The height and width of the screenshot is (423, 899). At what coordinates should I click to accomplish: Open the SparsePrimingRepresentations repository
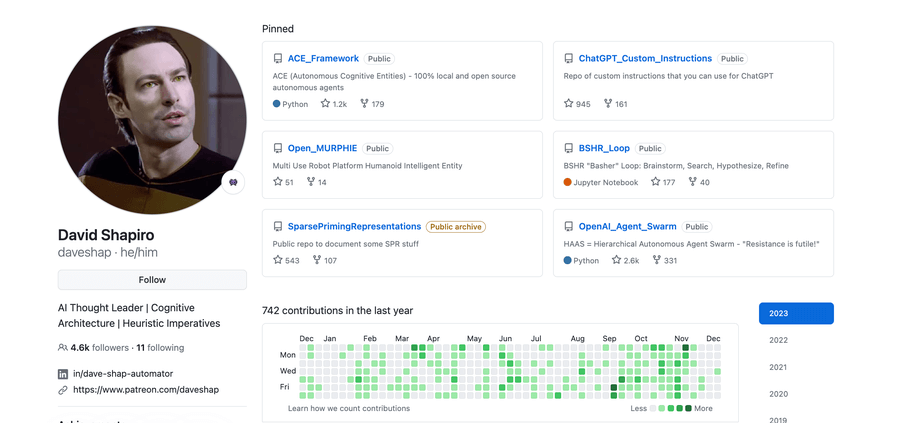[x=354, y=226]
